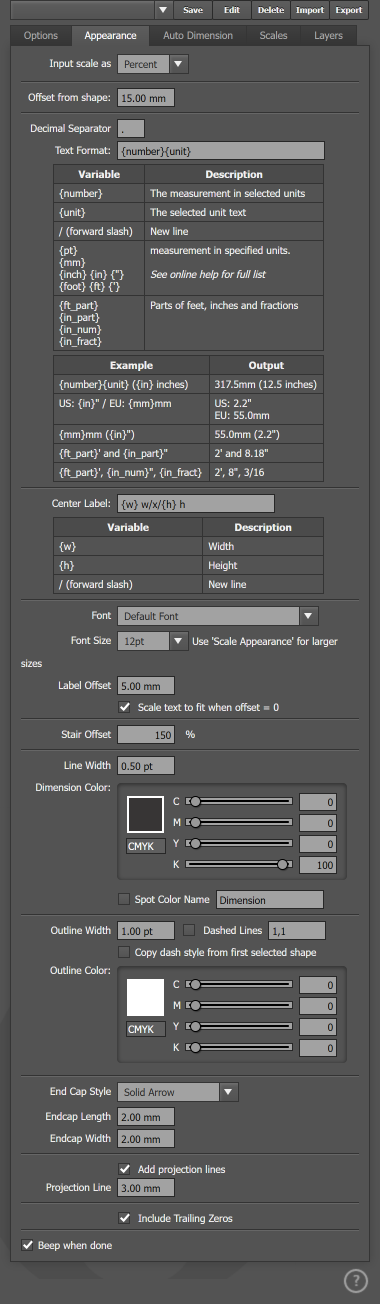Open the Input scale as dropdown
The width and height of the screenshot is (380, 1304).
click(153, 64)
